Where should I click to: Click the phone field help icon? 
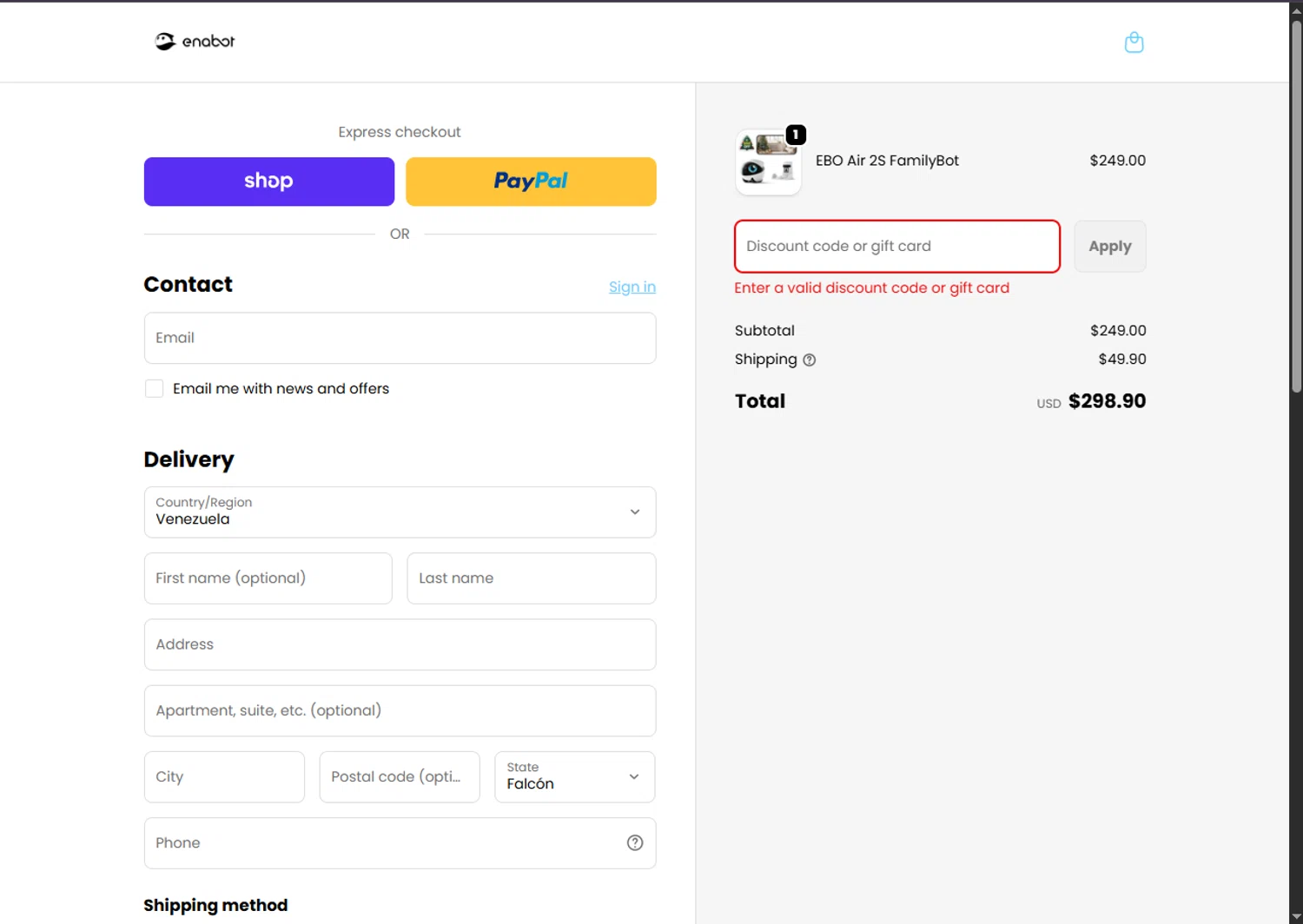click(635, 842)
